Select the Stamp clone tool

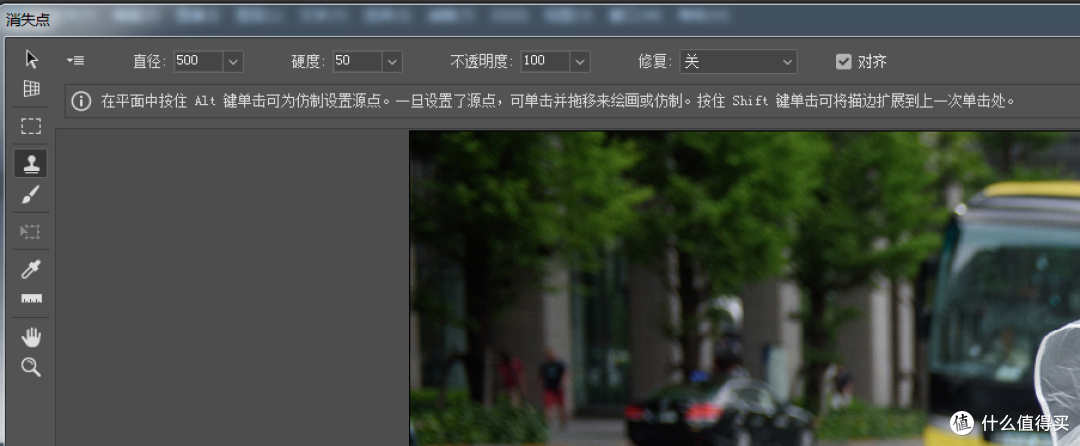click(x=31, y=163)
